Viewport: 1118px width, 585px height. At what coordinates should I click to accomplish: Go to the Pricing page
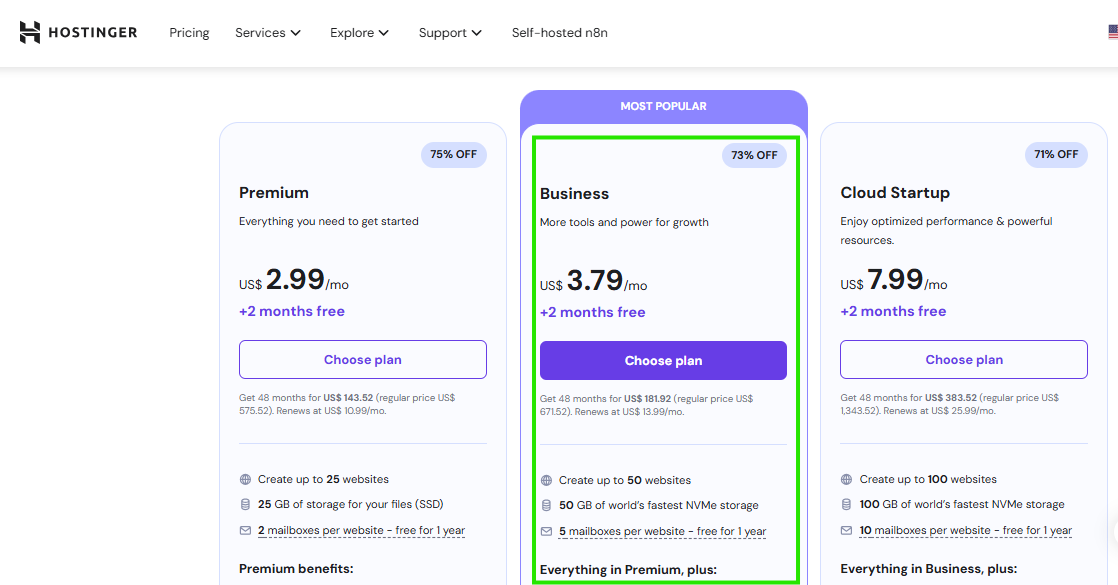[x=189, y=33]
